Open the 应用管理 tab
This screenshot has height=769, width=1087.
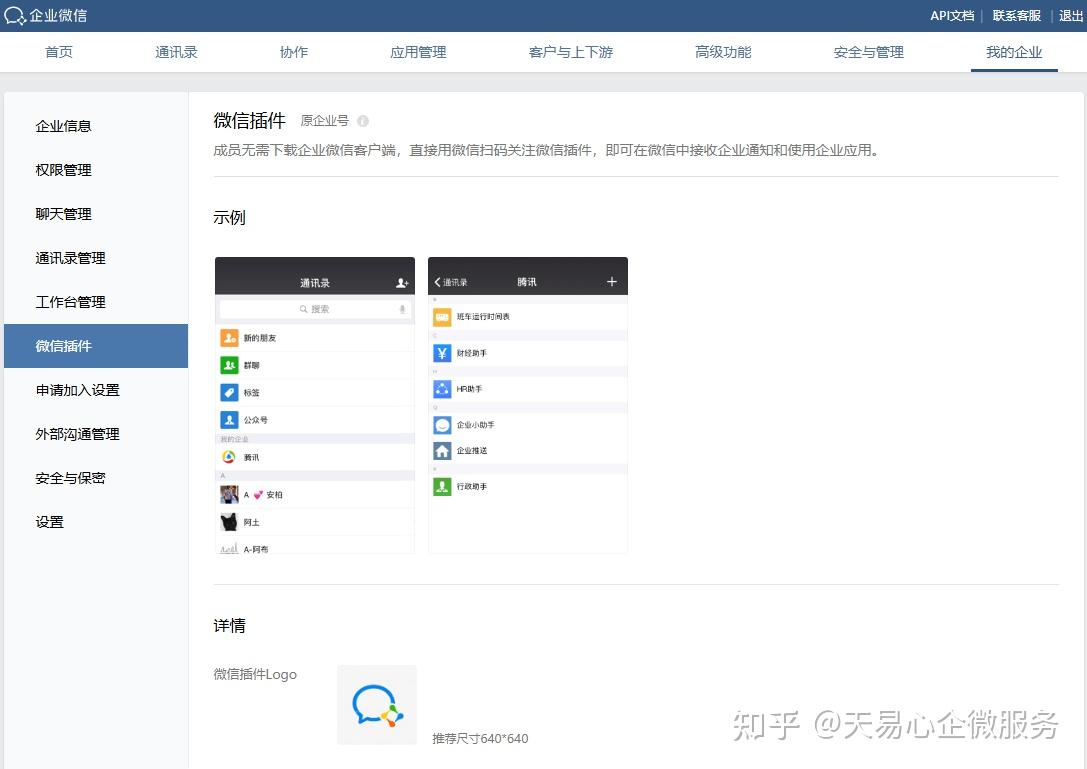(x=418, y=52)
